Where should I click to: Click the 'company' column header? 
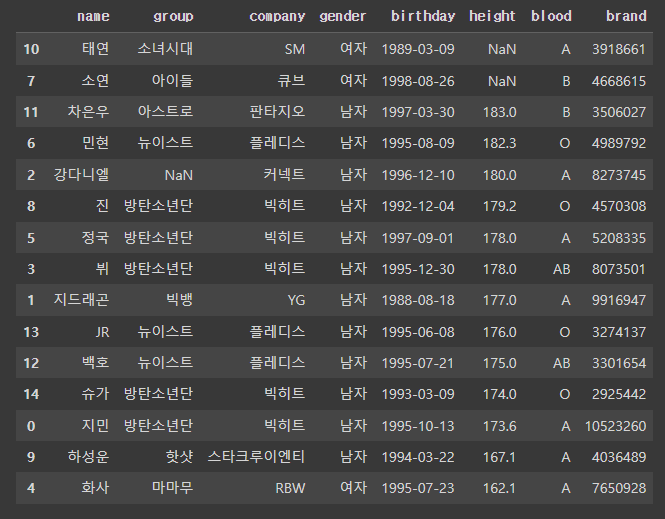(277, 17)
